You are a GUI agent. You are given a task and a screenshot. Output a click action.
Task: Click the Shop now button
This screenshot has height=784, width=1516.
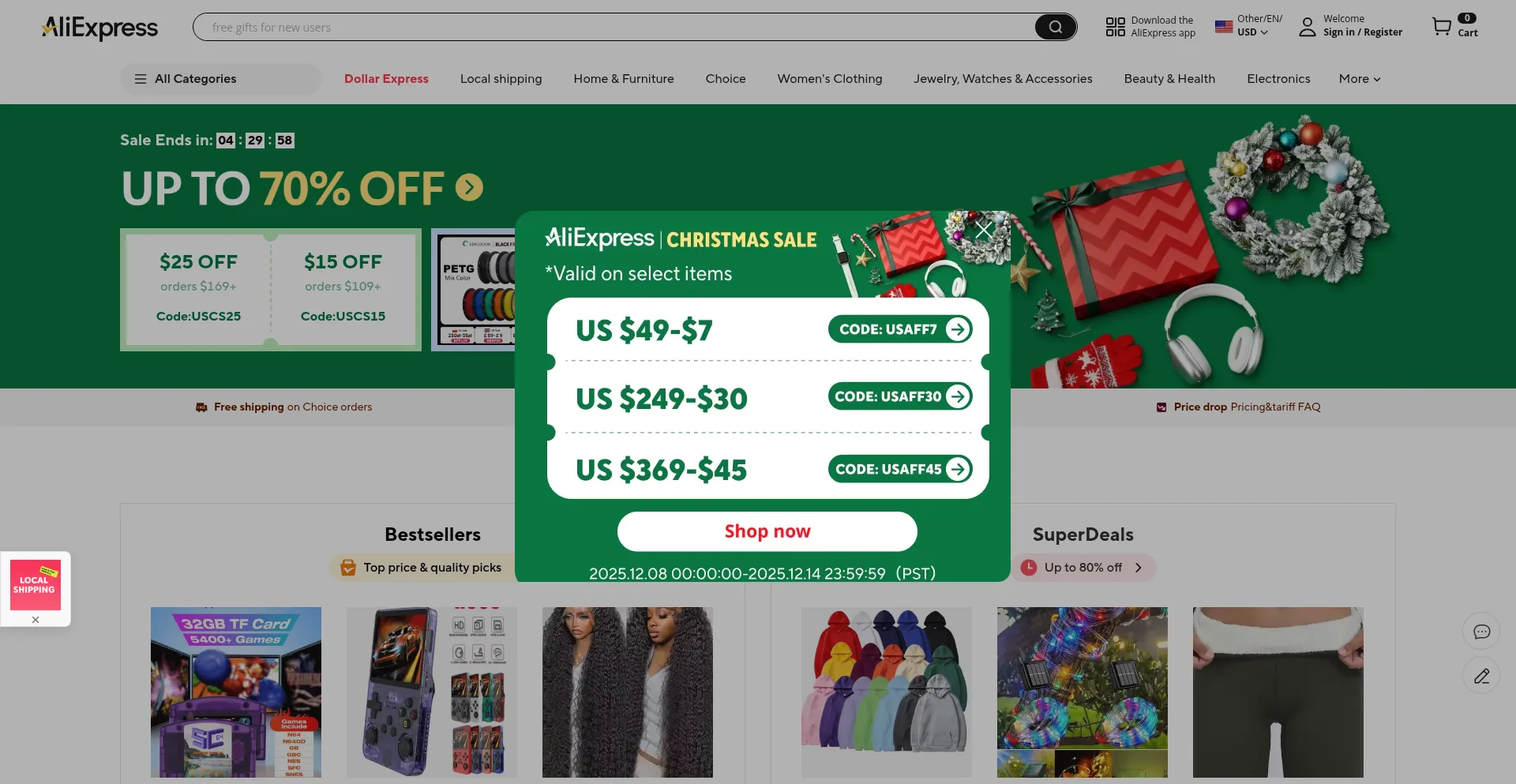point(767,531)
